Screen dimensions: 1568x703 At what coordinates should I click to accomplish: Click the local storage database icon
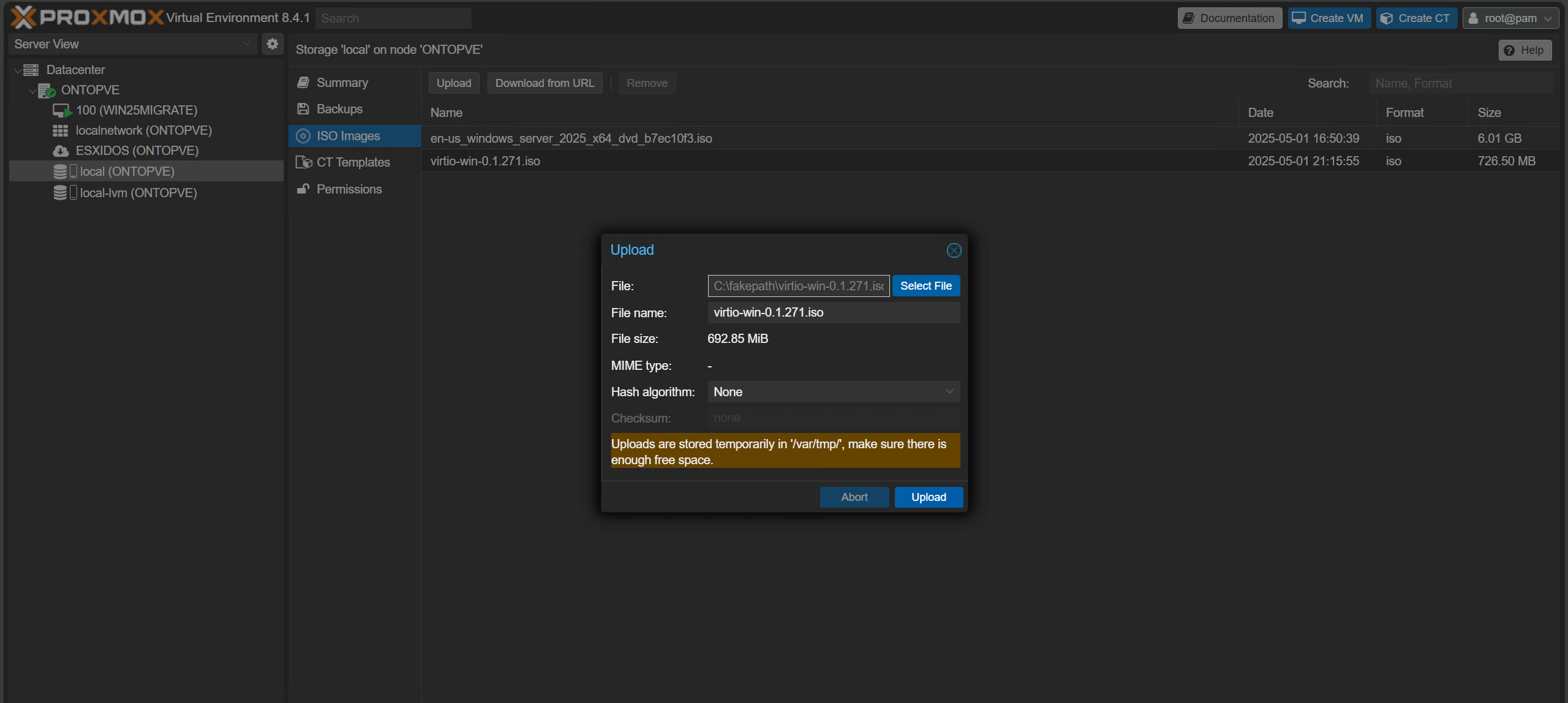pos(60,171)
